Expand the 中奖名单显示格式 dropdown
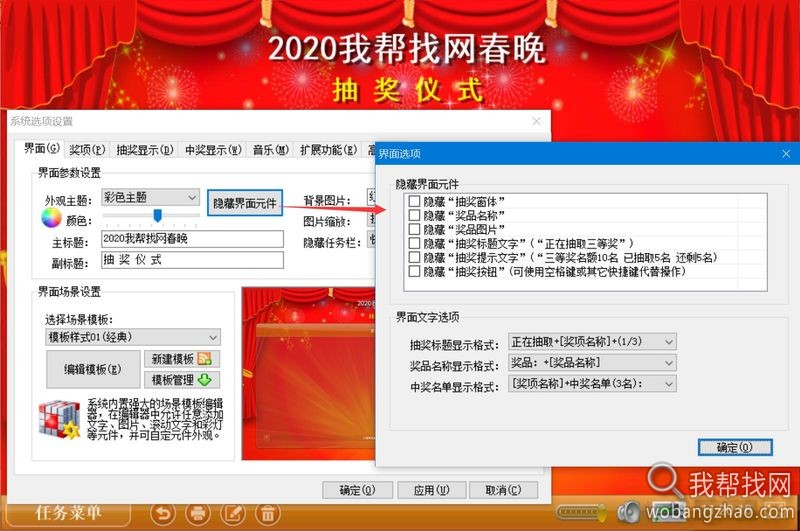The width and height of the screenshot is (800, 531). 592,384
